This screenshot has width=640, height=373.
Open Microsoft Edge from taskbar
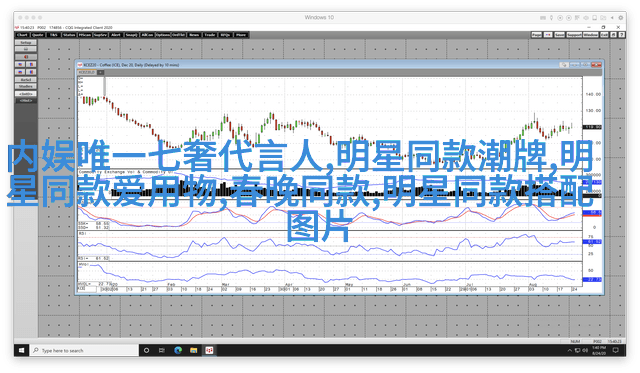coord(178,350)
